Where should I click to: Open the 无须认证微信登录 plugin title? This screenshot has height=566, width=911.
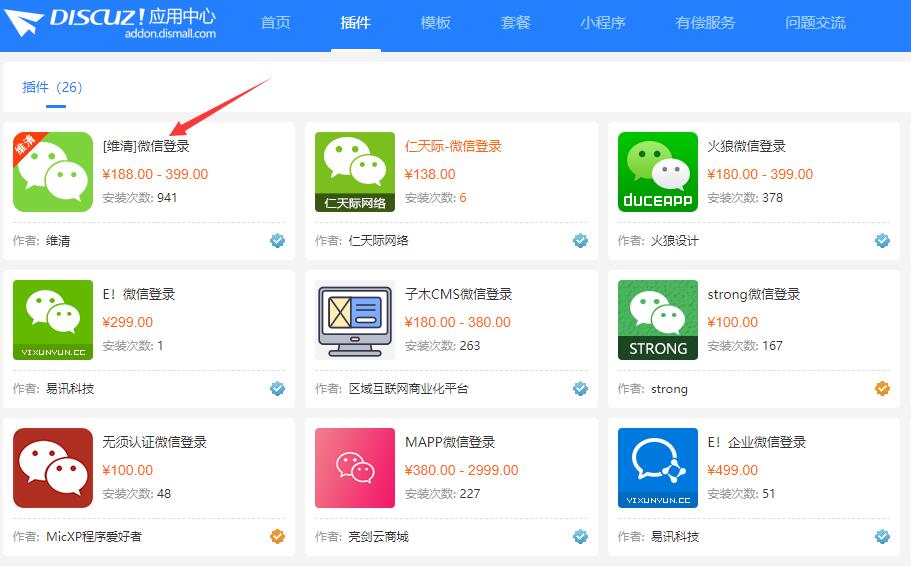(x=155, y=442)
